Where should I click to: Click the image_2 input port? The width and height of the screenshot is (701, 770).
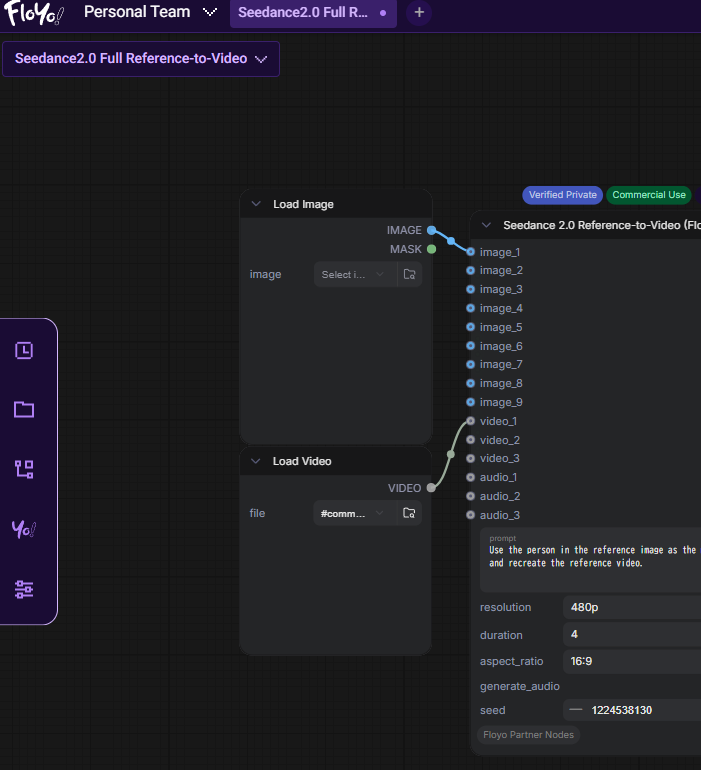[x=471, y=271]
